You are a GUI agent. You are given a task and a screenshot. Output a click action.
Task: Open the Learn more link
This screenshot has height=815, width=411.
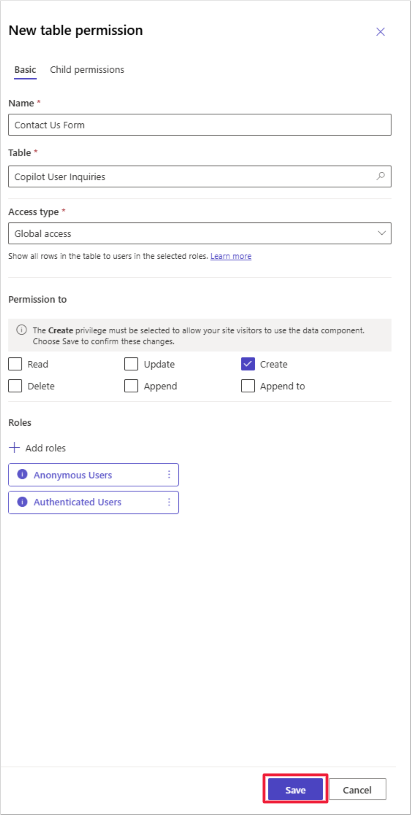point(231,256)
